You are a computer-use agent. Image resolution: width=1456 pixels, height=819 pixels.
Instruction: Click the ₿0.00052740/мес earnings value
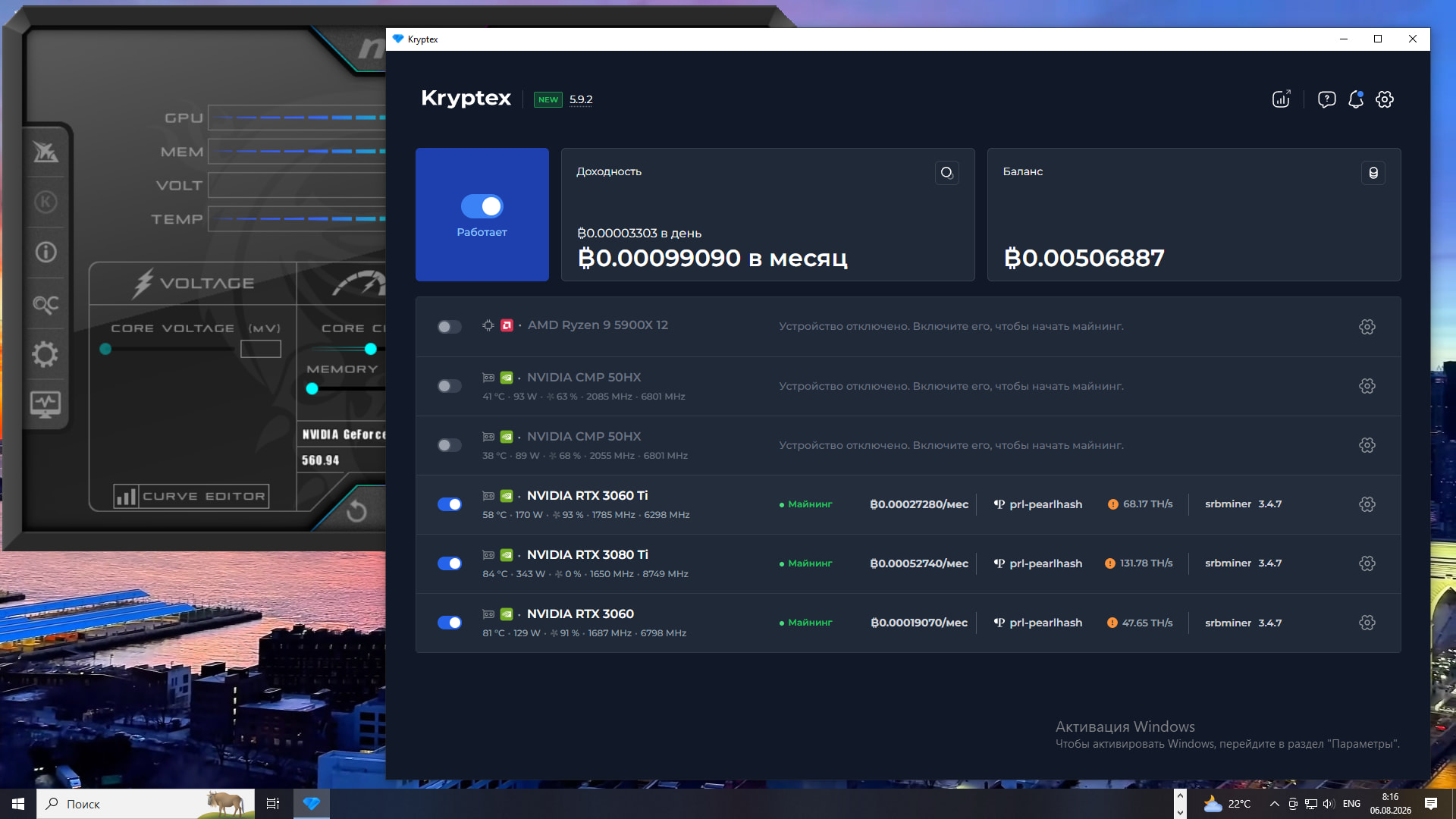point(919,563)
